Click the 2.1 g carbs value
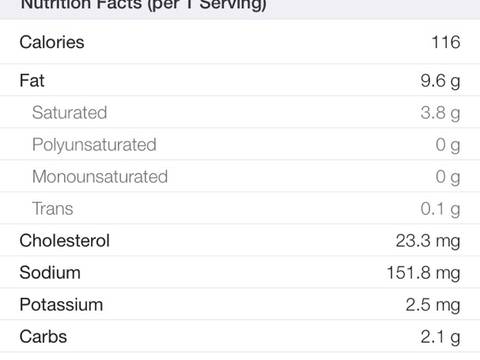The height and width of the screenshot is (360, 480). pos(440,337)
